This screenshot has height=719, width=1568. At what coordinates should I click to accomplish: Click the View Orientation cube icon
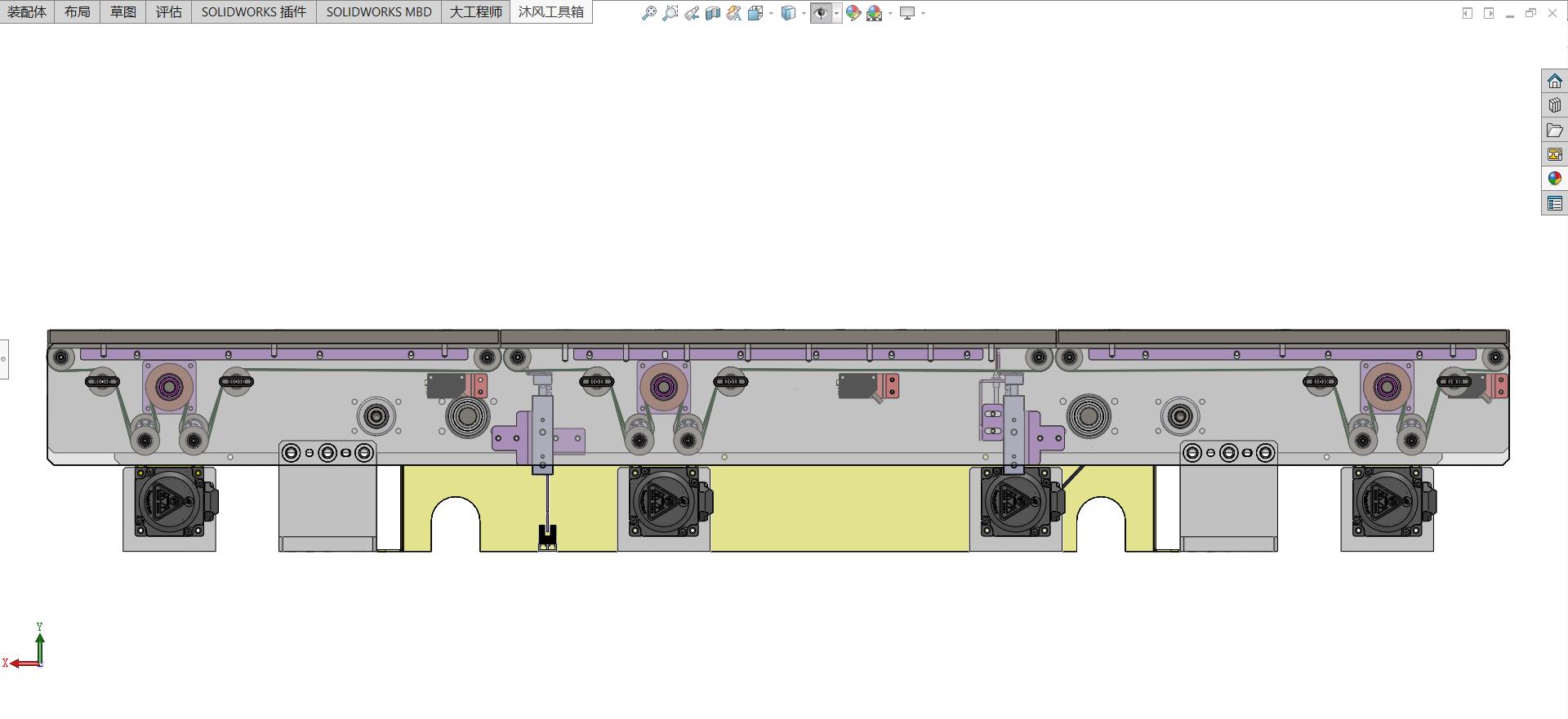click(755, 13)
